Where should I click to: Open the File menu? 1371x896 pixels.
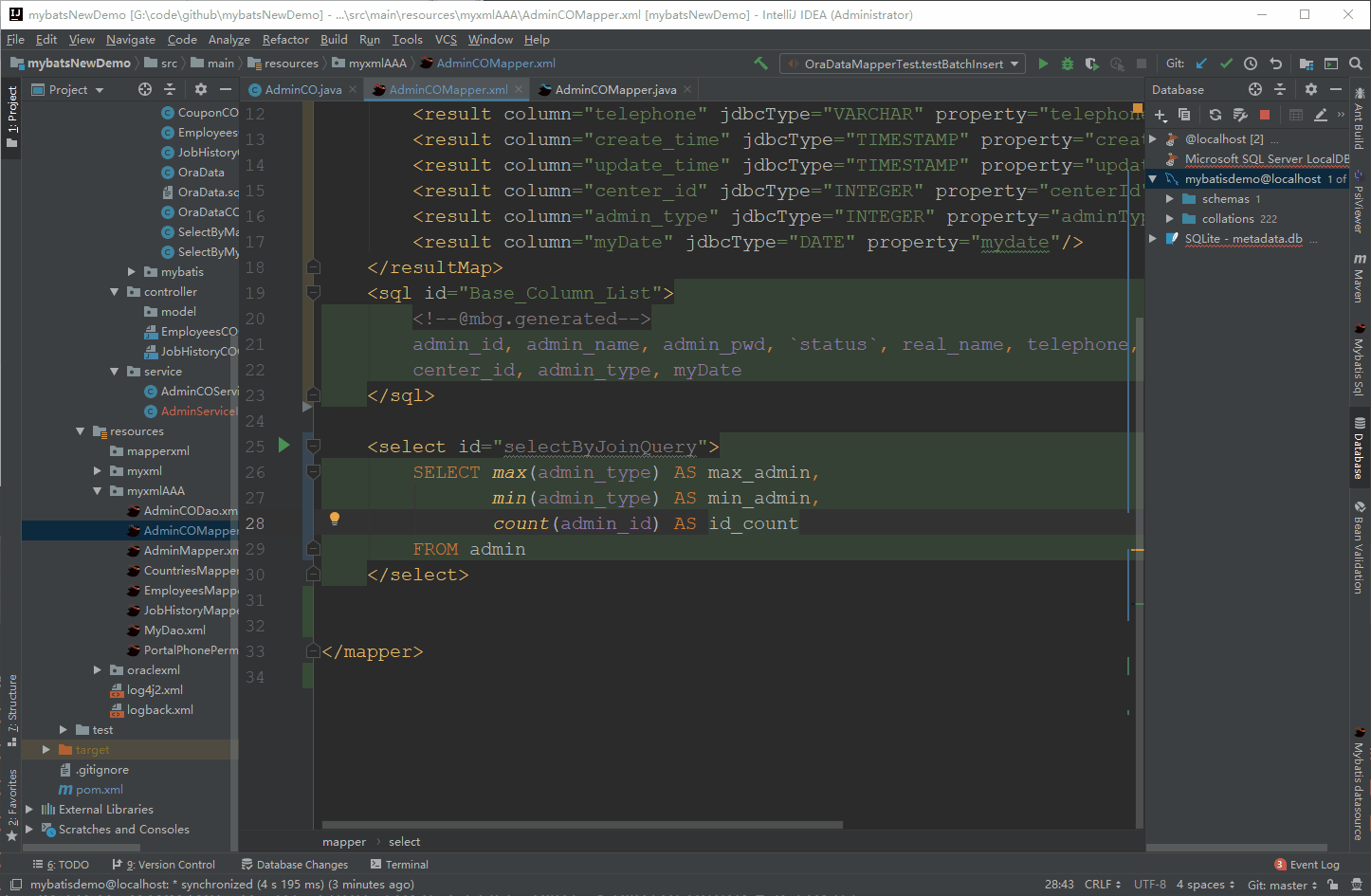15,40
